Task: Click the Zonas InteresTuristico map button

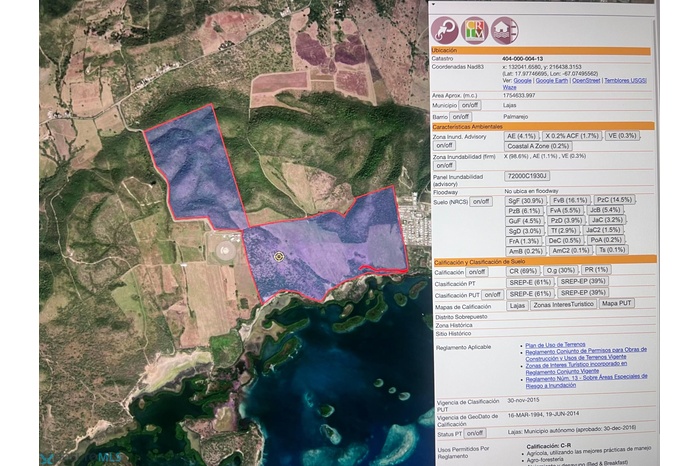Action: (564, 304)
